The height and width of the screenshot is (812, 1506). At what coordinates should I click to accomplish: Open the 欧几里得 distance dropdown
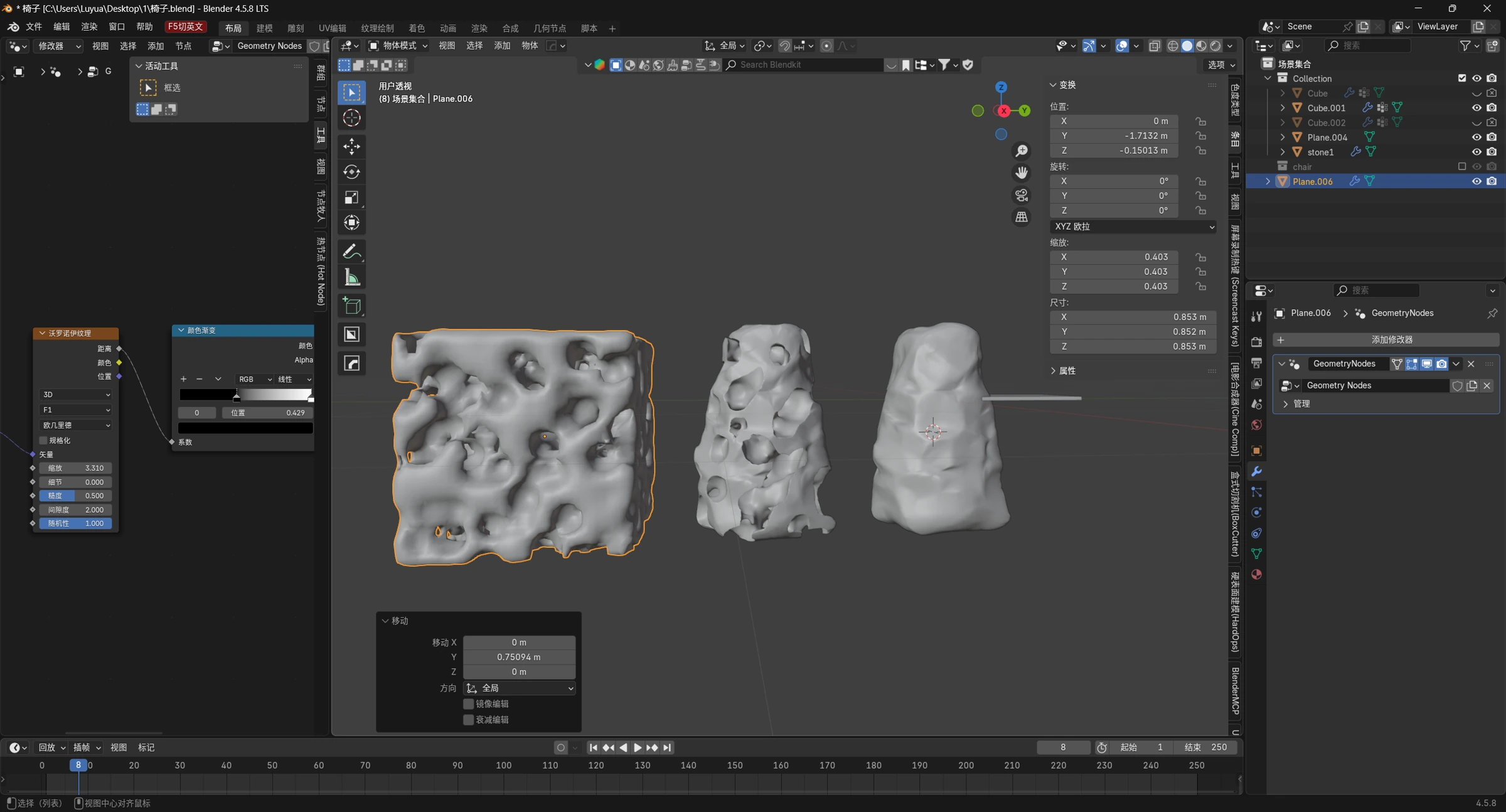pos(76,425)
